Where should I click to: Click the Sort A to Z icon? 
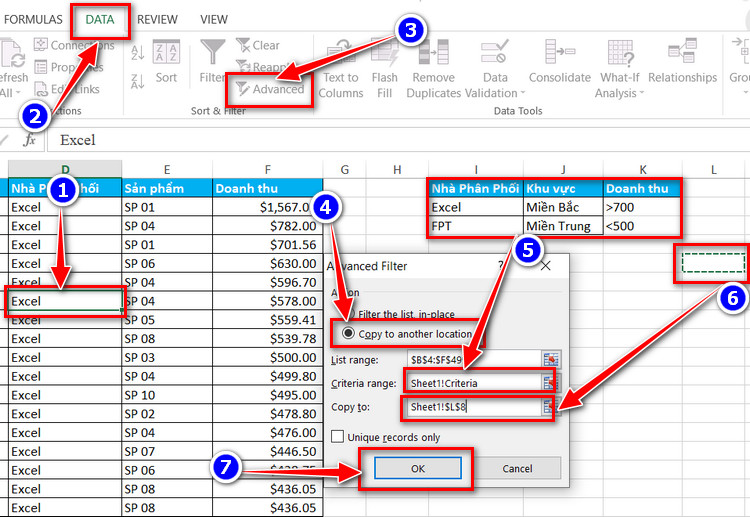pos(138,53)
